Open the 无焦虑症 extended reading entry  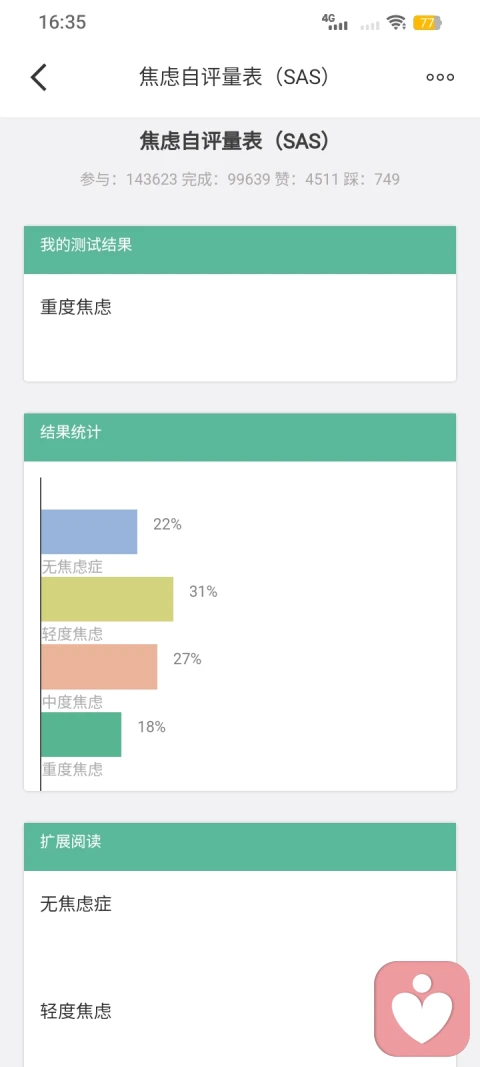tap(240, 904)
